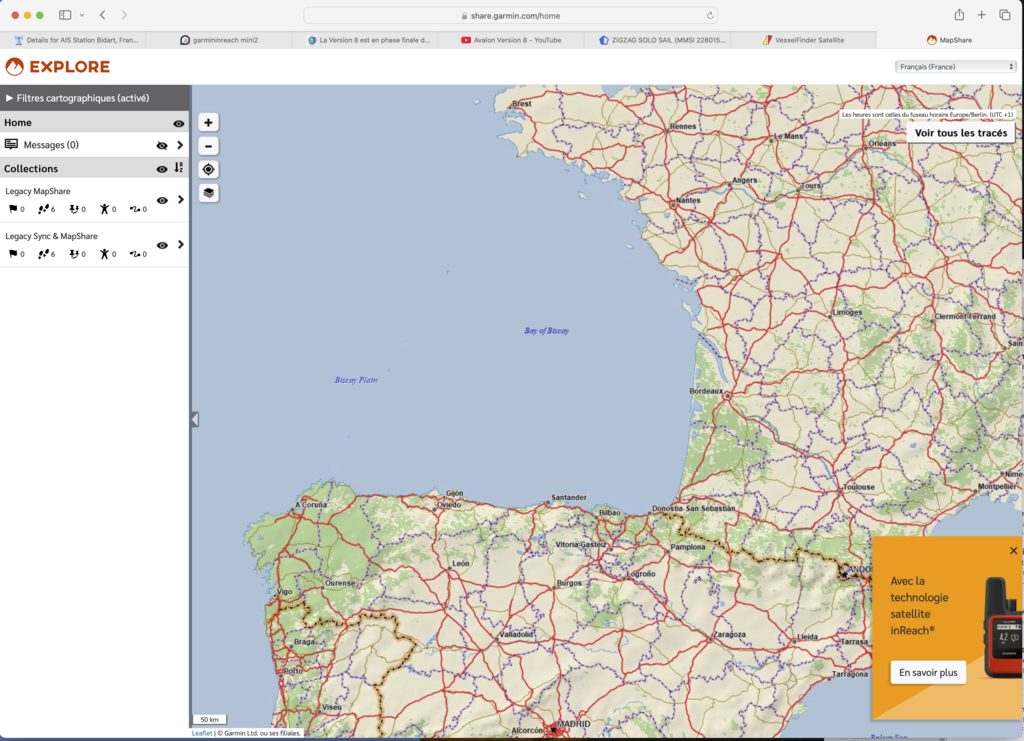Open the map layers selector
Viewport: 1024px width, 741px height.
click(x=208, y=193)
